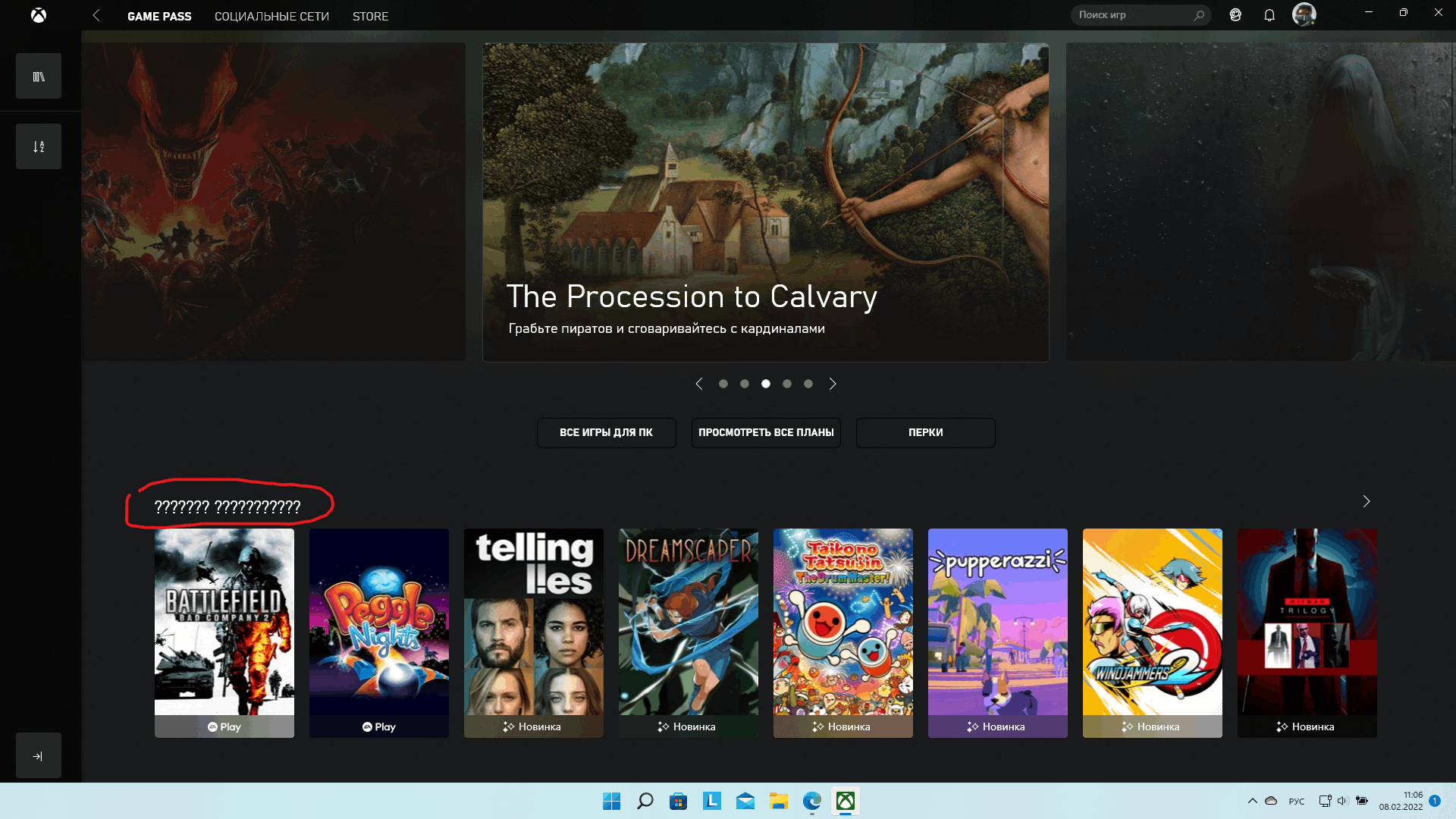
Task: Open Microsoft Edge from taskbar
Action: pyautogui.click(x=811, y=801)
